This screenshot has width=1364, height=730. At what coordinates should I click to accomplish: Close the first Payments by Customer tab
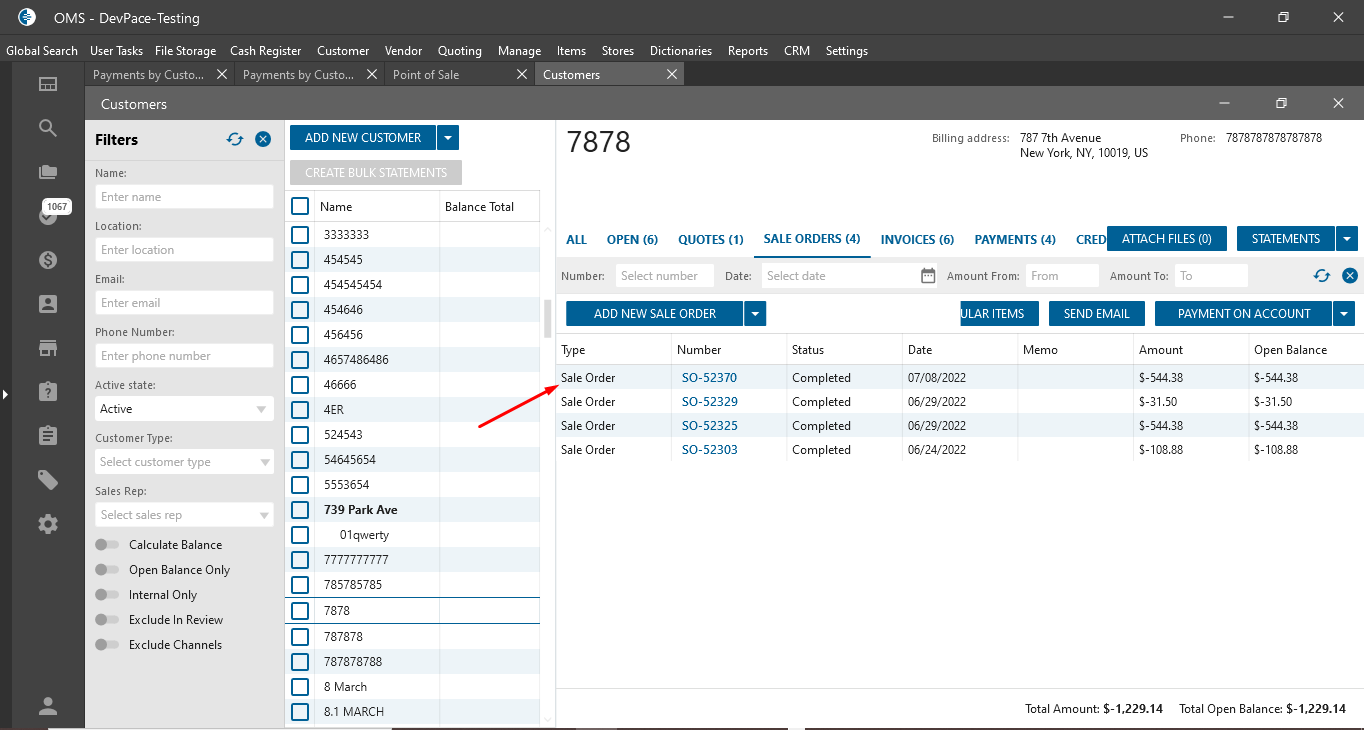(x=222, y=75)
